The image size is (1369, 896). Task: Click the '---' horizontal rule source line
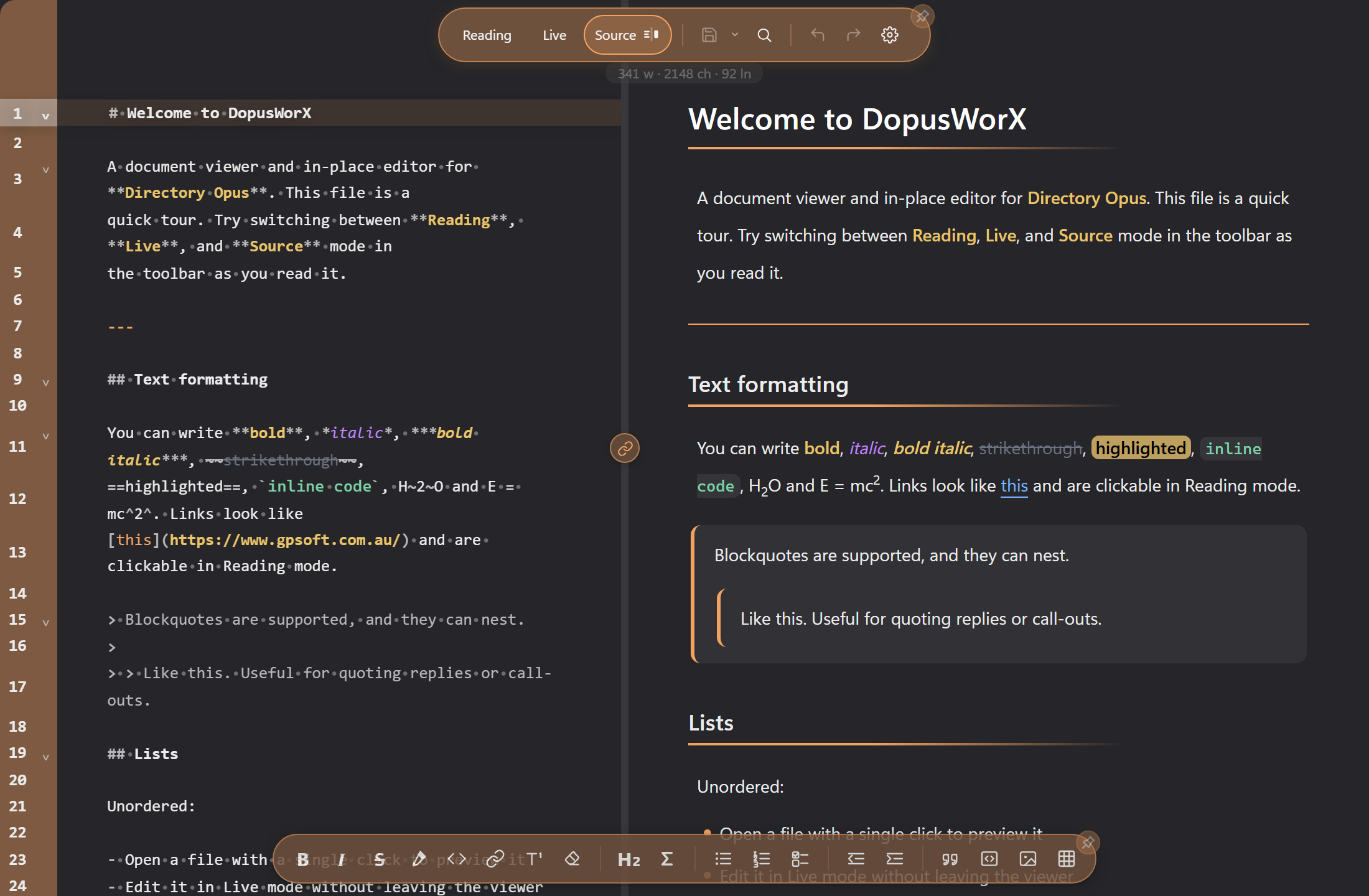coord(120,327)
